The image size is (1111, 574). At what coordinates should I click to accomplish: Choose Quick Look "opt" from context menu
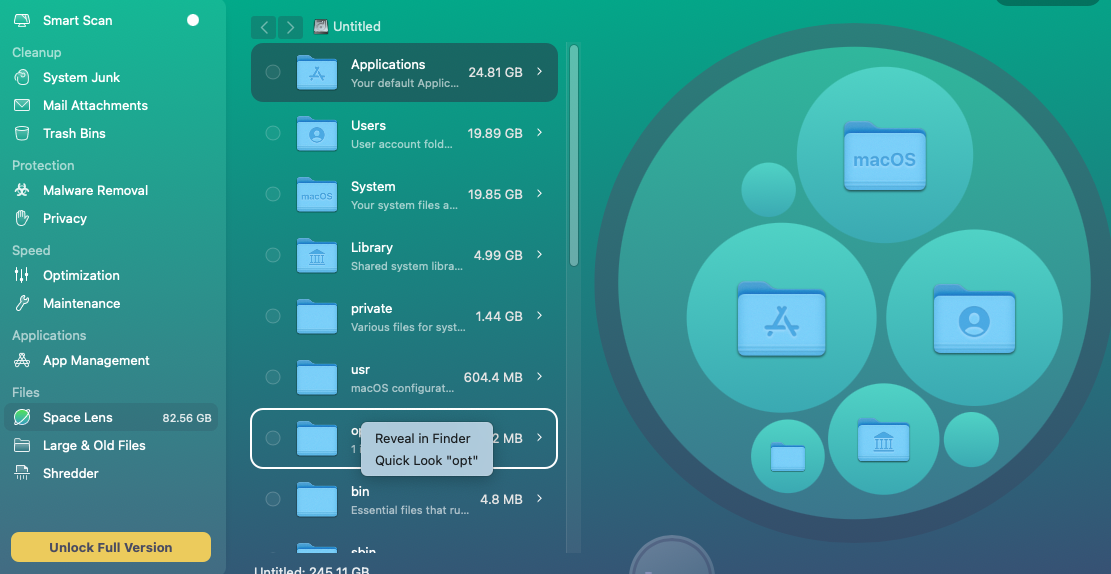pos(427,461)
